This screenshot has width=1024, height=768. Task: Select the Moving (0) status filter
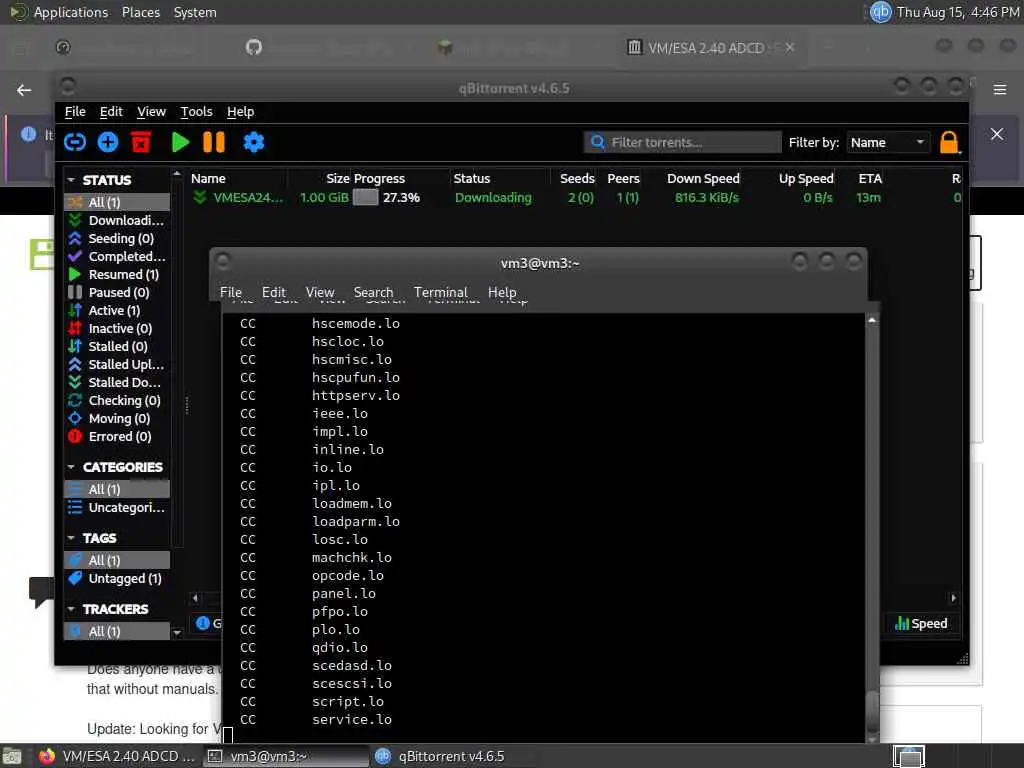117,419
